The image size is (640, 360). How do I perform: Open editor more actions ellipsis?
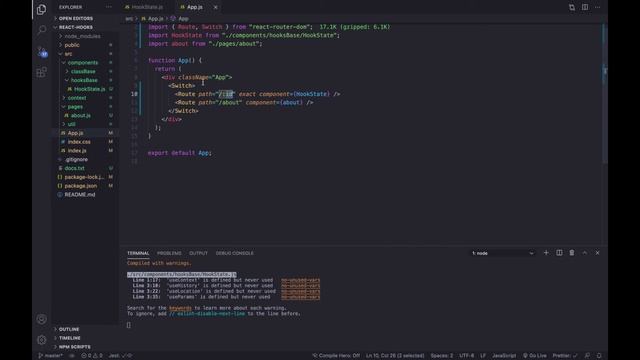coord(598,7)
